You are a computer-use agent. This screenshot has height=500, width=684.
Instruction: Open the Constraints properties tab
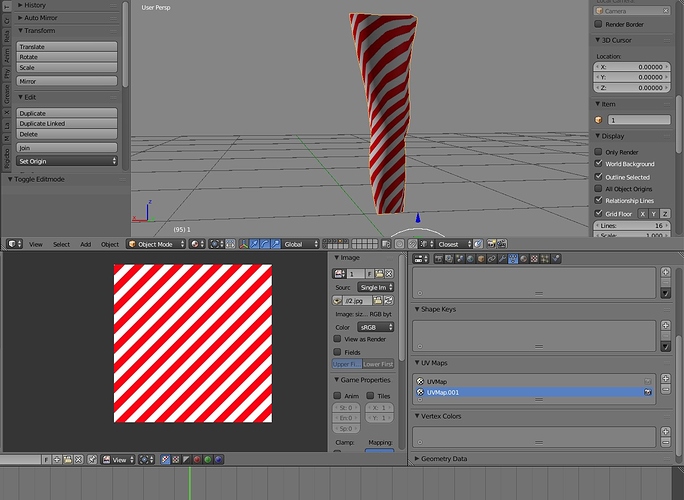[x=492, y=259]
